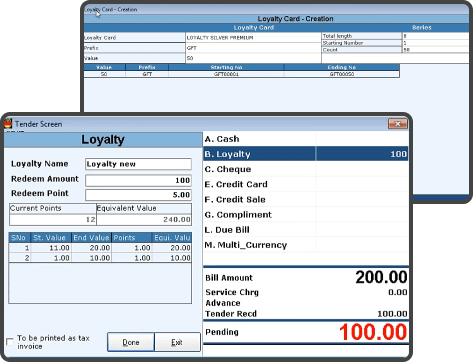The width and height of the screenshot is (473, 362).
Task: Select G. Compliment option
Action: tap(306, 215)
